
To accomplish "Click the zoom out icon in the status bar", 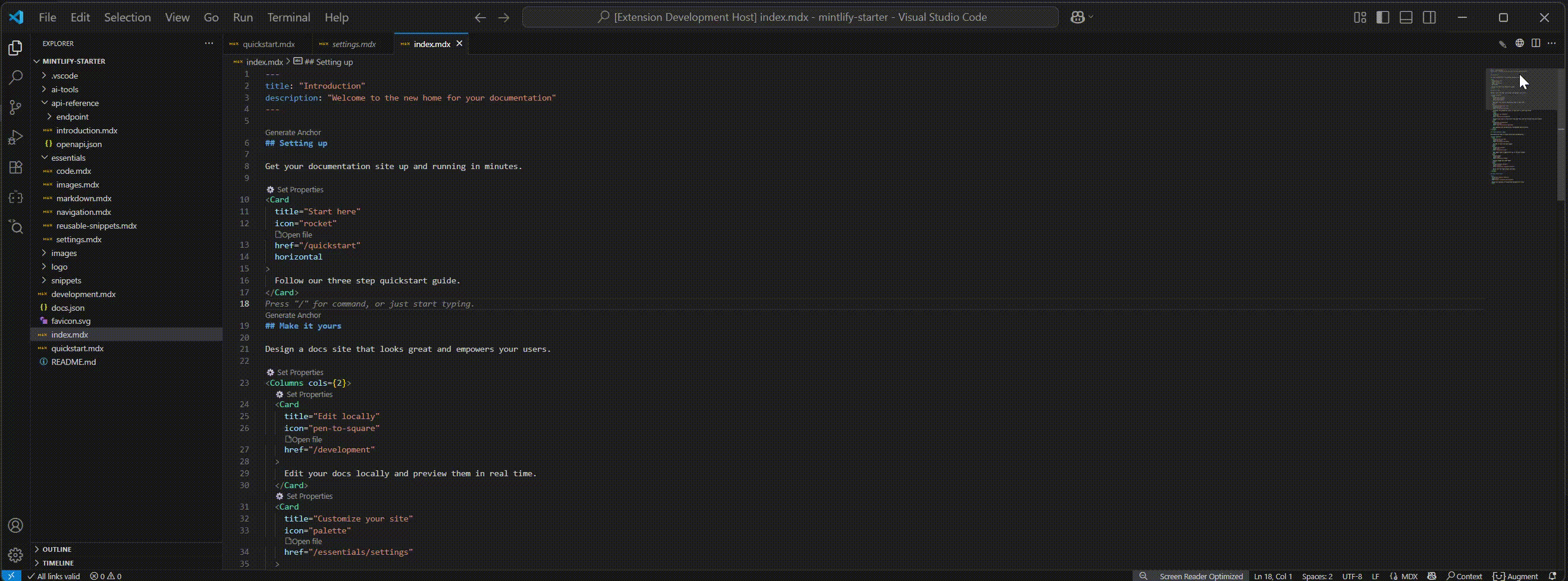I will pyautogui.click(x=1143, y=576).
